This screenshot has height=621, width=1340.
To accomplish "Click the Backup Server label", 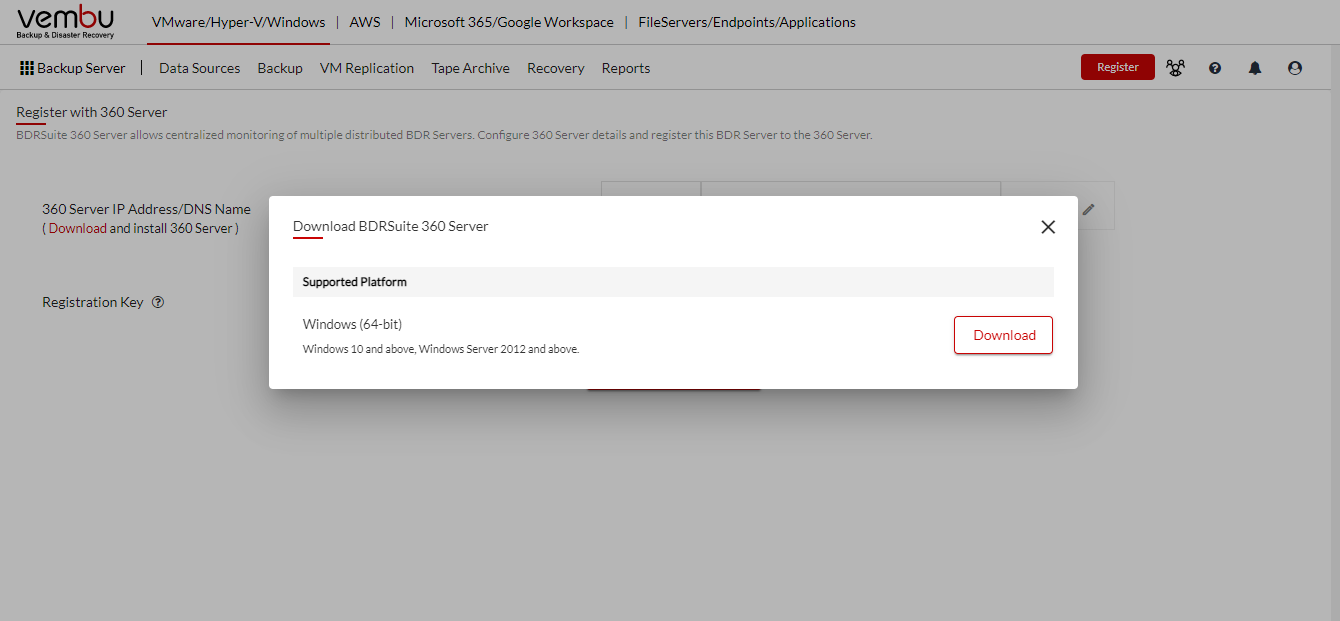I will pyautogui.click(x=81, y=68).
